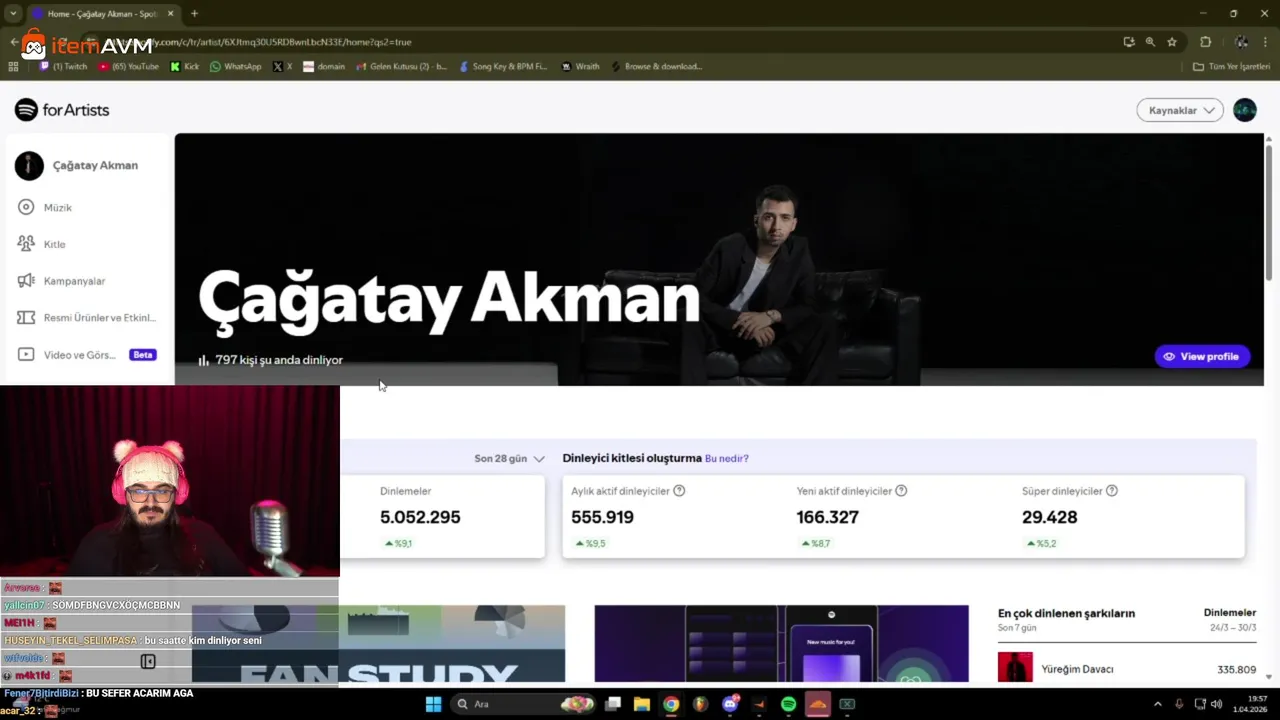Open the Twitch bookmark
Image resolution: width=1280 pixels, height=720 pixels.
[x=64, y=67]
